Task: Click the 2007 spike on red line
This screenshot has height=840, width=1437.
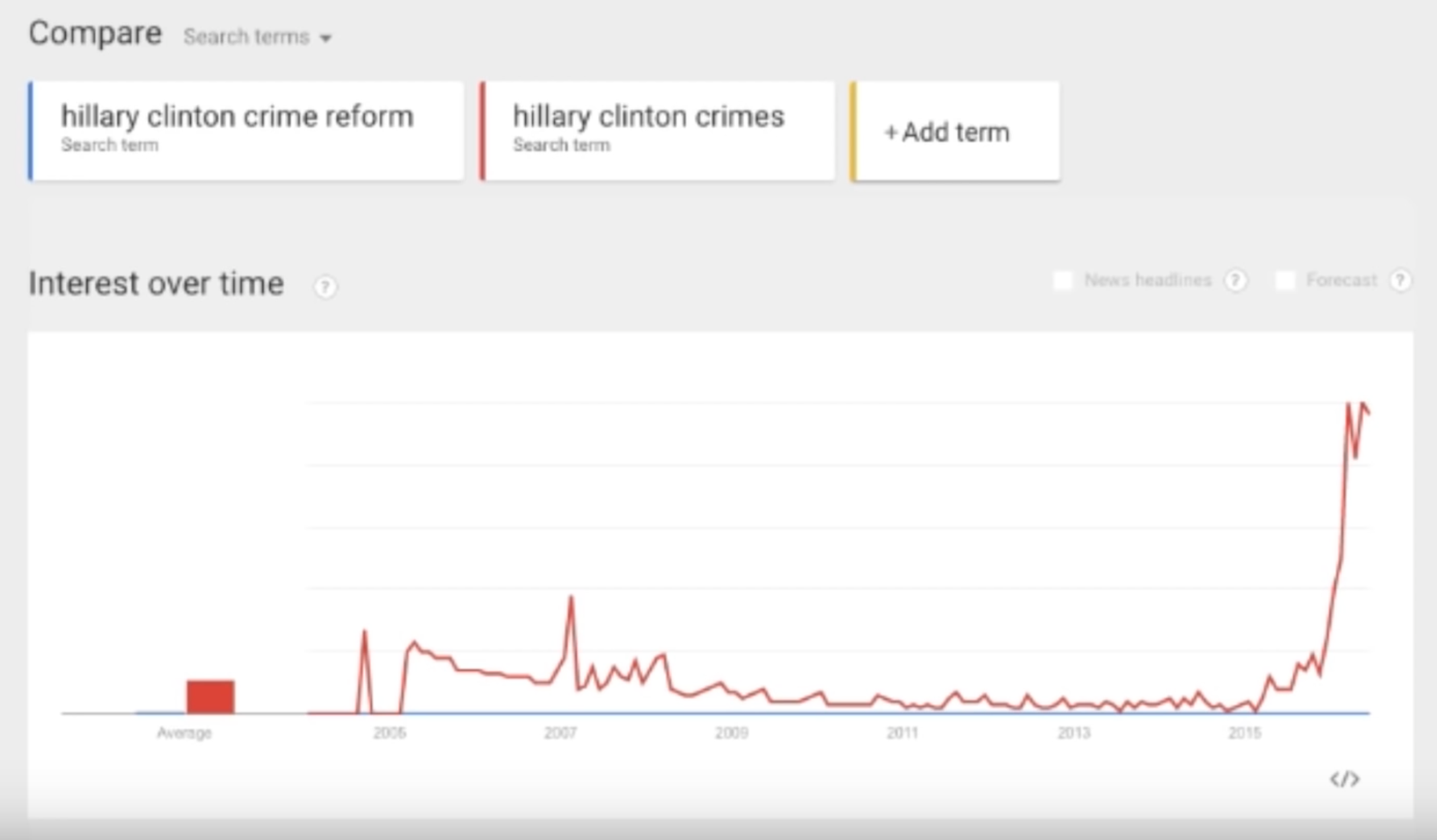Action: [571, 598]
